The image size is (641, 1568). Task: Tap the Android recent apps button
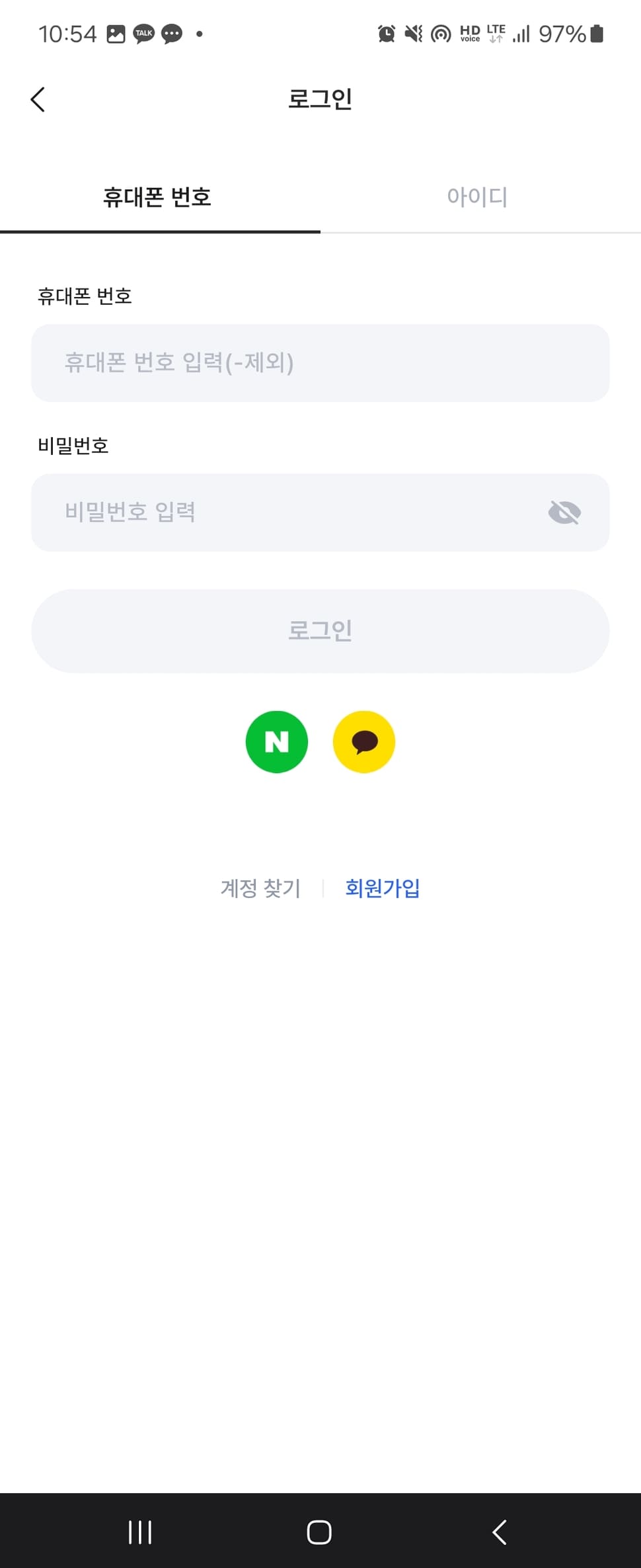pyautogui.click(x=140, y=1532)
